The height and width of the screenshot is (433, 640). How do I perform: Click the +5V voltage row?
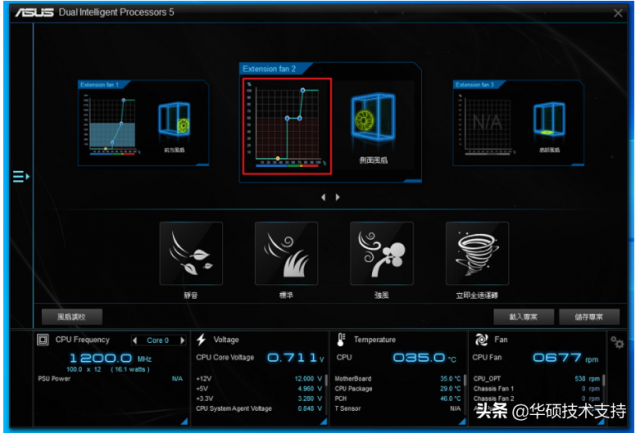pyautogui.click(x=259, y=389)
